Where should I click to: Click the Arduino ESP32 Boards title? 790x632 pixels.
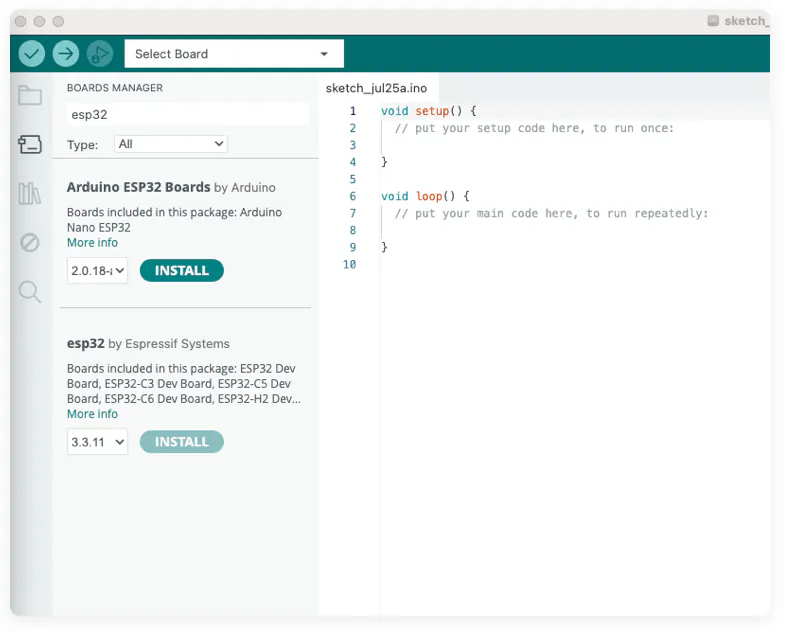[139, 187]
